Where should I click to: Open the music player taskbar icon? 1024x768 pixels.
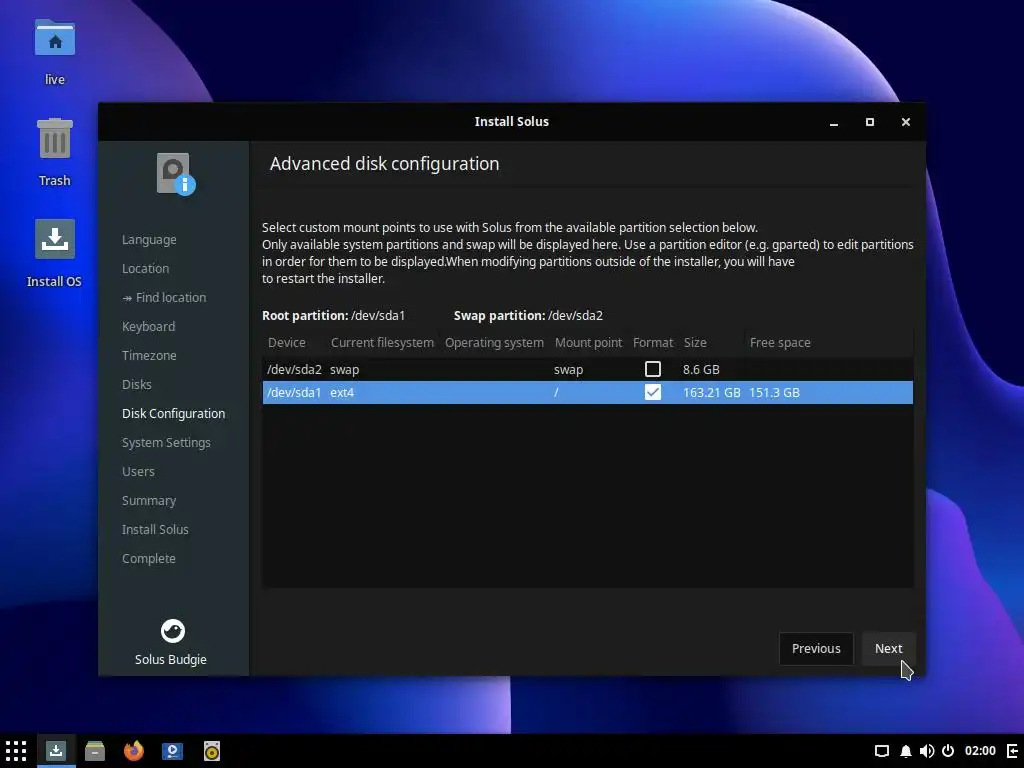212,751
